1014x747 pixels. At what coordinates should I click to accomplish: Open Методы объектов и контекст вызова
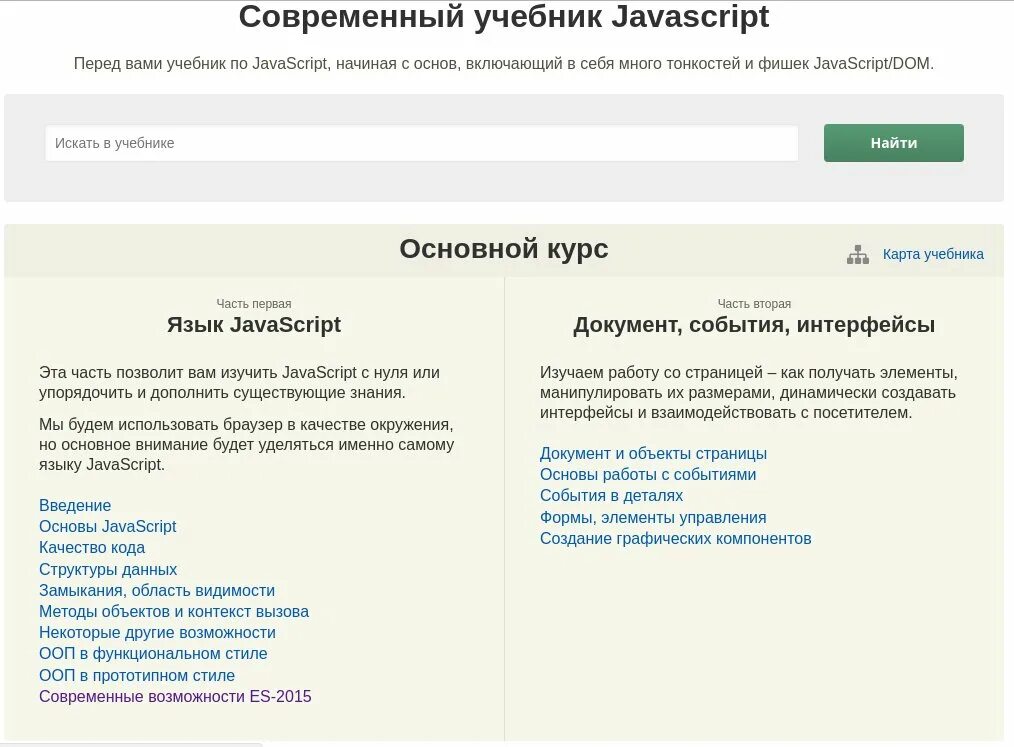pos(174,611)
